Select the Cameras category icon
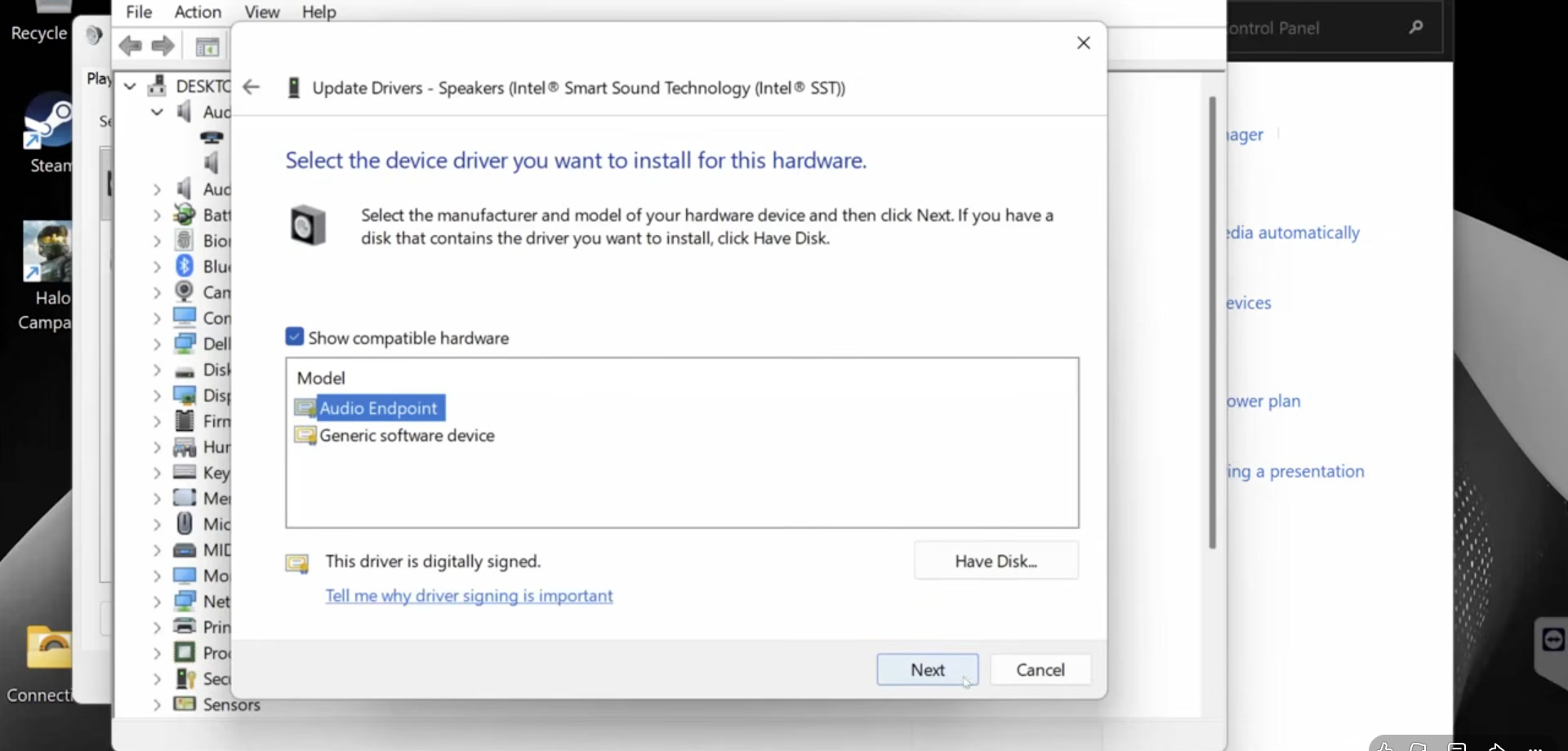 [x=185, y=291]
